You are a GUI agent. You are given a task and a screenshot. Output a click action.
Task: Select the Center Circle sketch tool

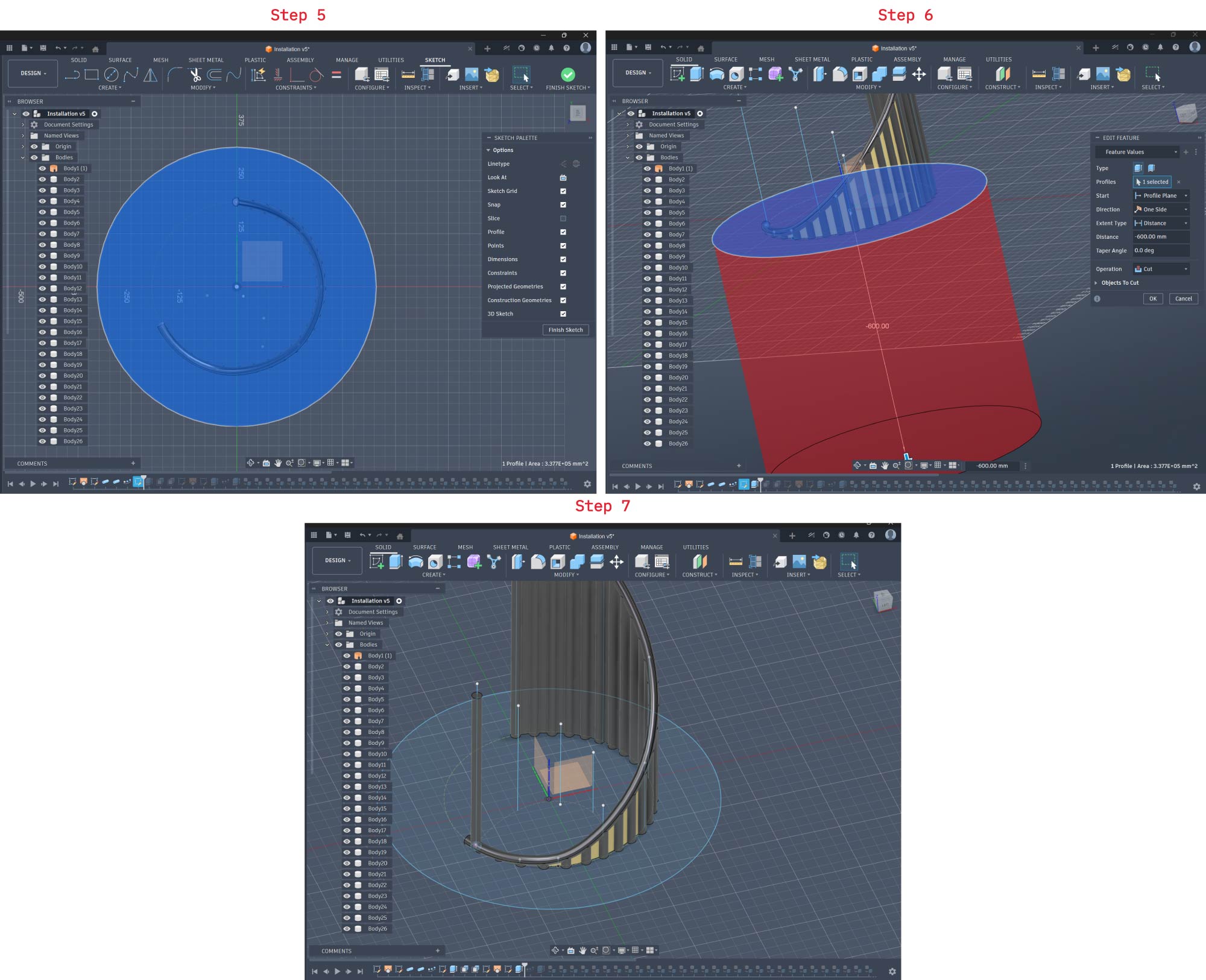(x=111, y=75)
